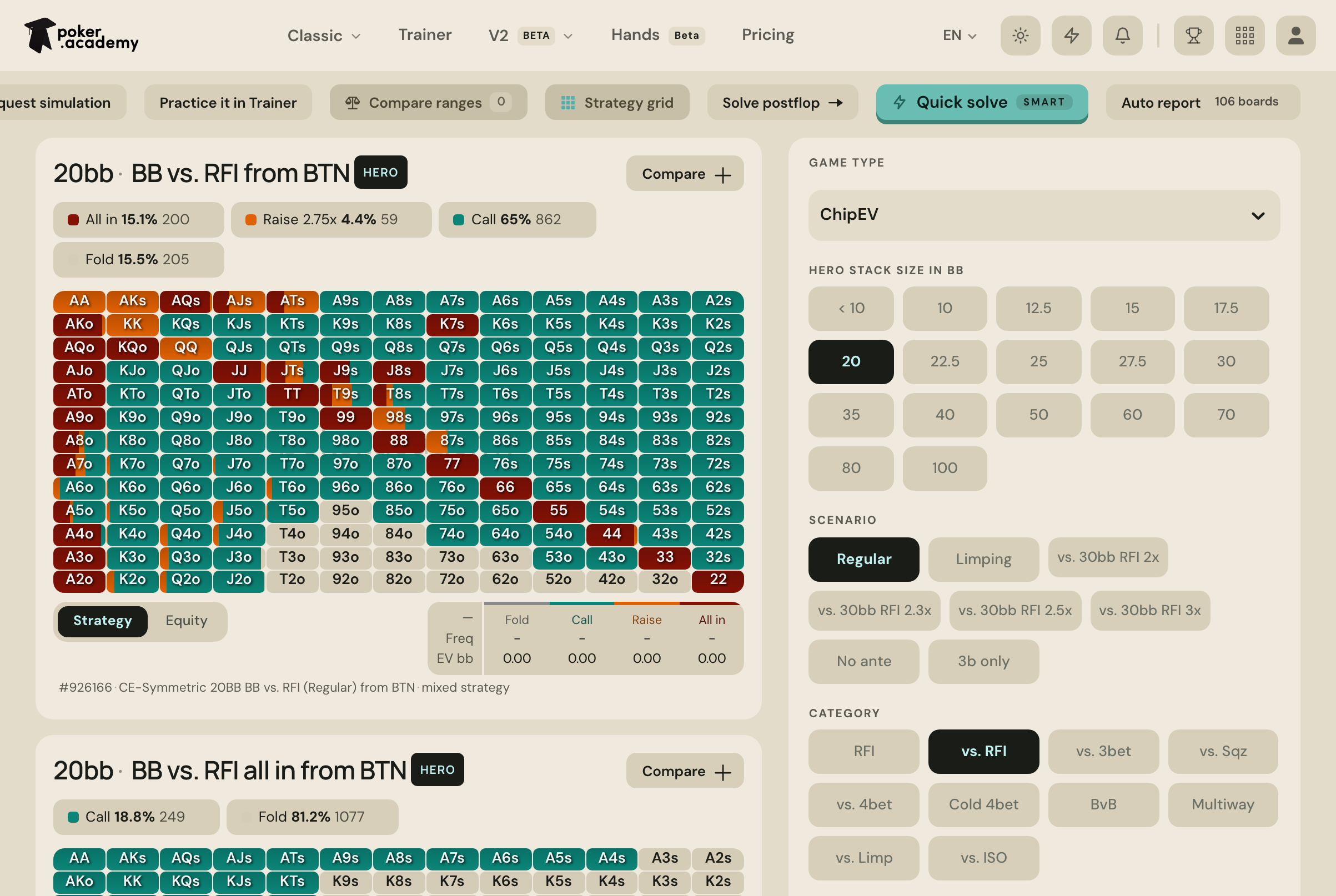Open the user profile icon
The width and height of the screenshot is (1336, 896).
[x=1295, y=36]
